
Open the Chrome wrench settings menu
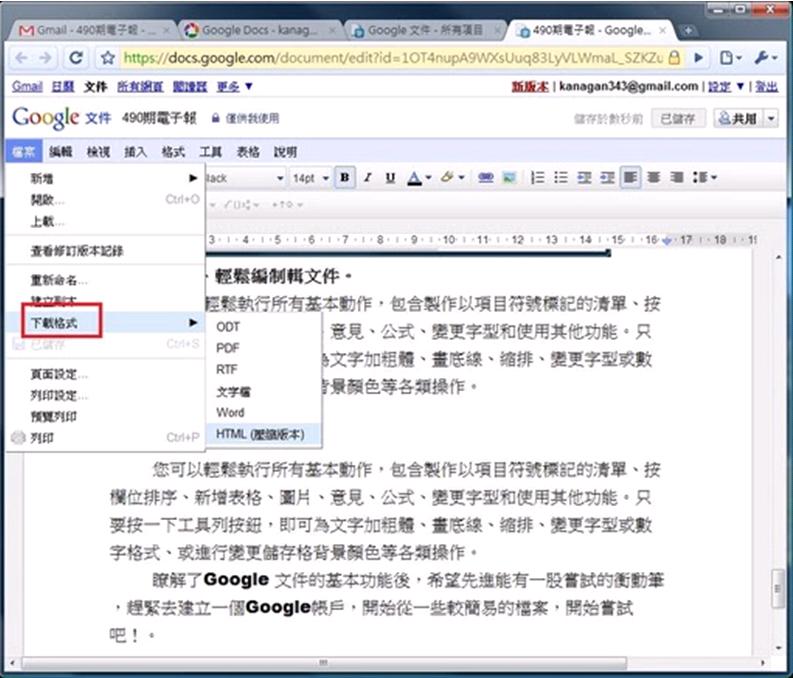point(765,58)
